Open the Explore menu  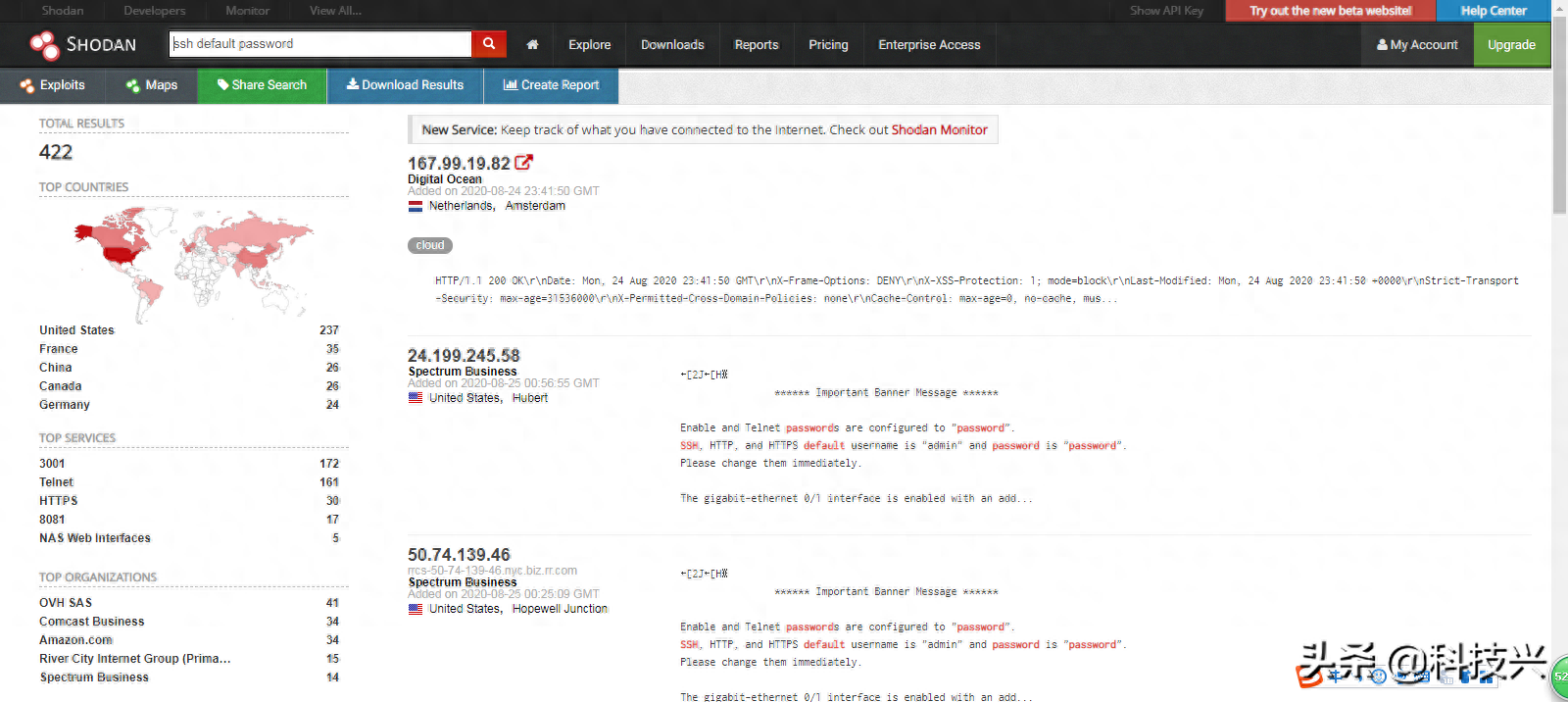click(589, 45)
